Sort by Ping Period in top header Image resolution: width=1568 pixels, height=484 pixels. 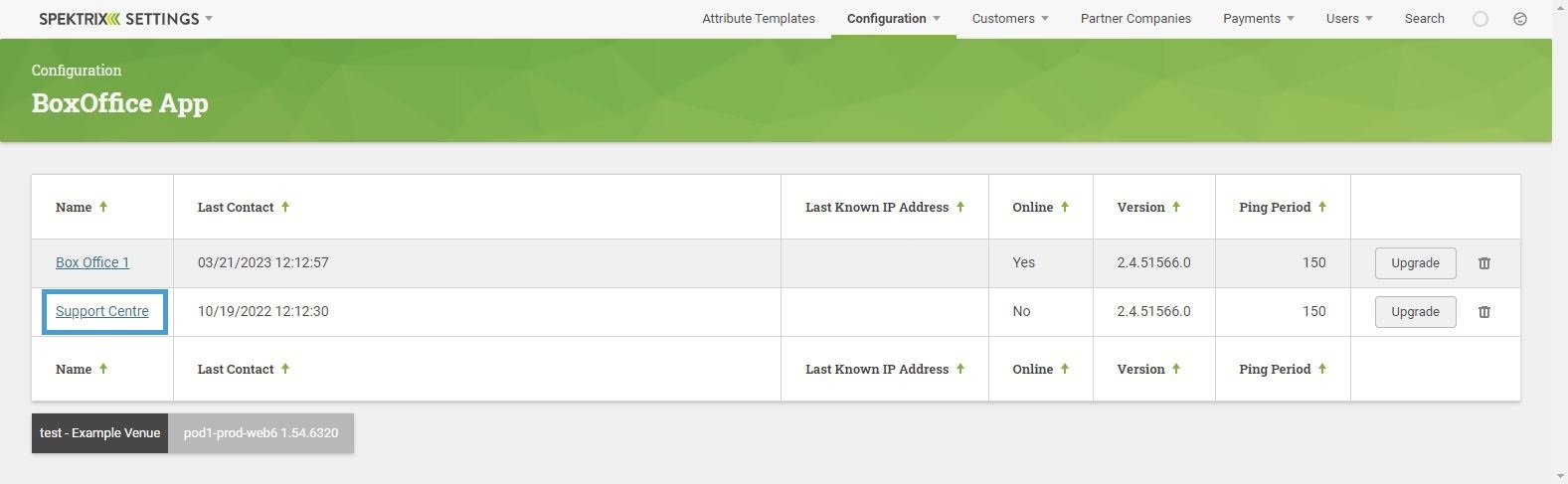(1283, 207)
